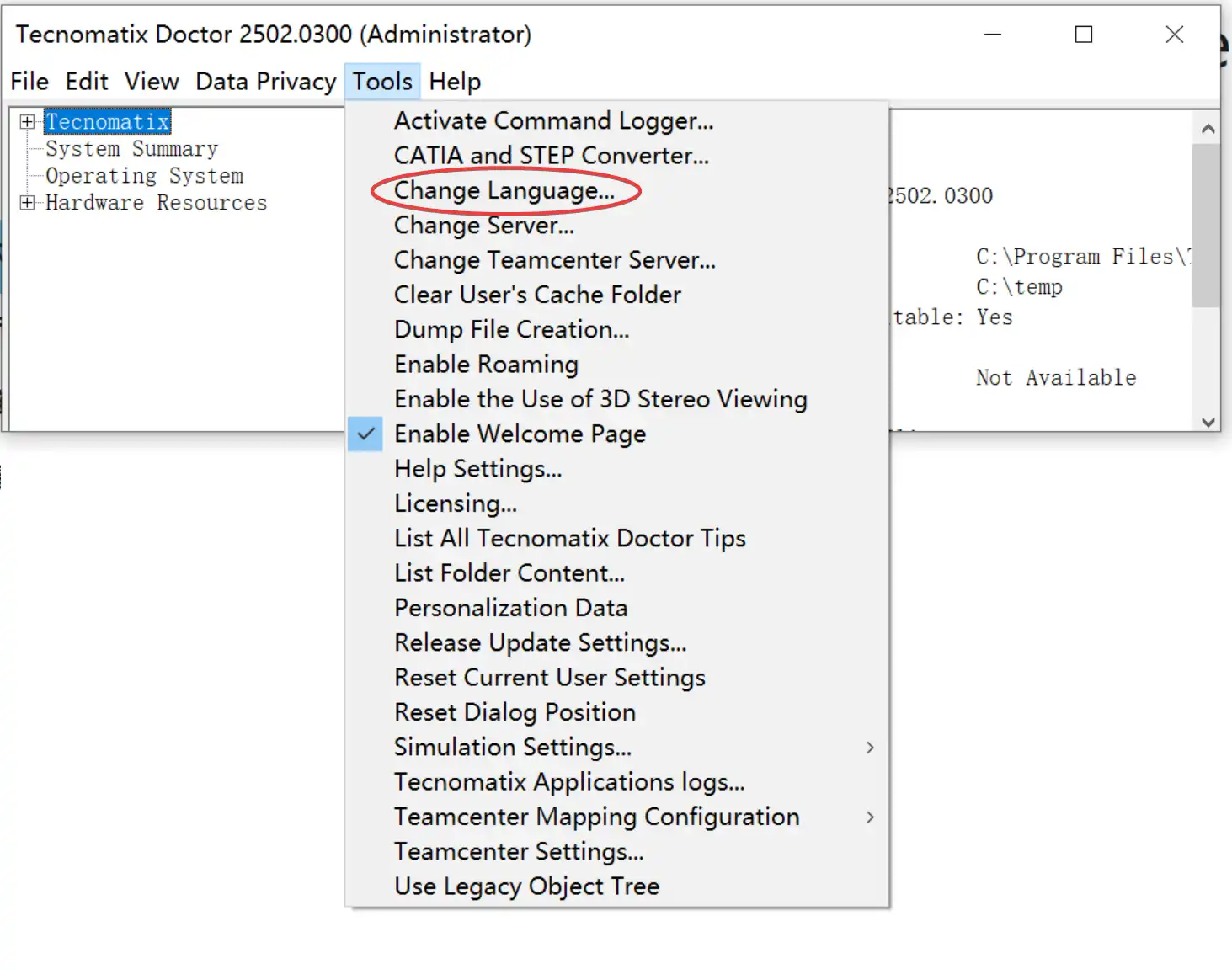This screenshot has height=969, width=1232.
Task: Open the Data Privacy menu
Action: coord(266,82)
